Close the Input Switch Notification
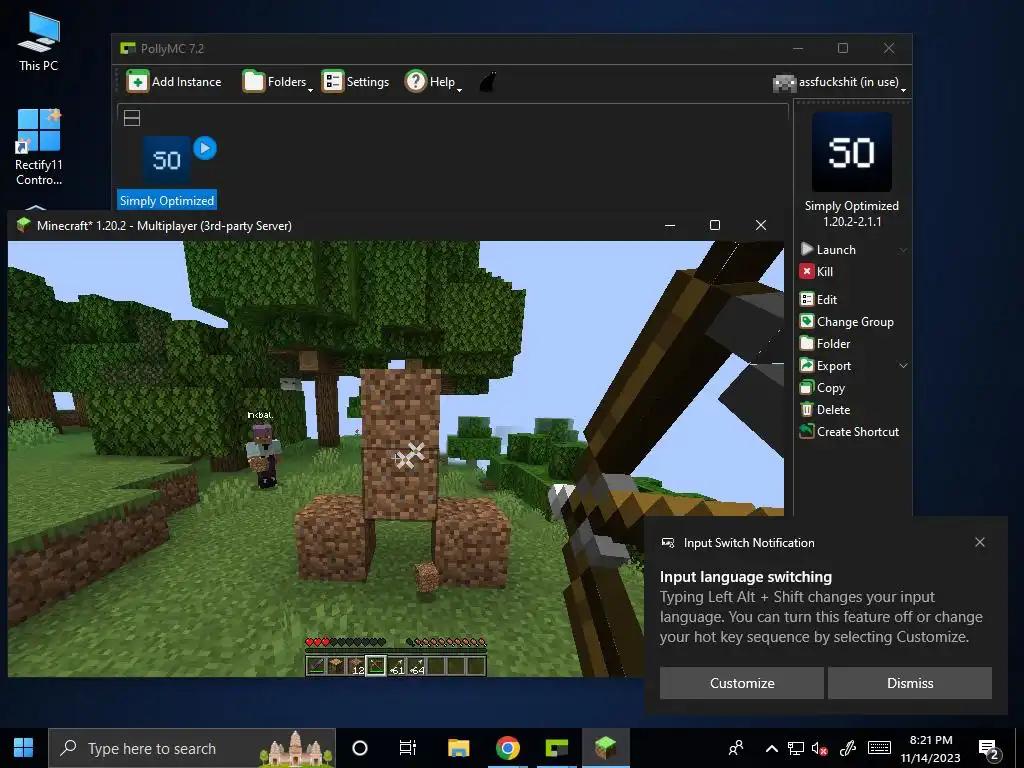Image resolution: width=1024 pixels, height=768 pixels. point(980,542)
